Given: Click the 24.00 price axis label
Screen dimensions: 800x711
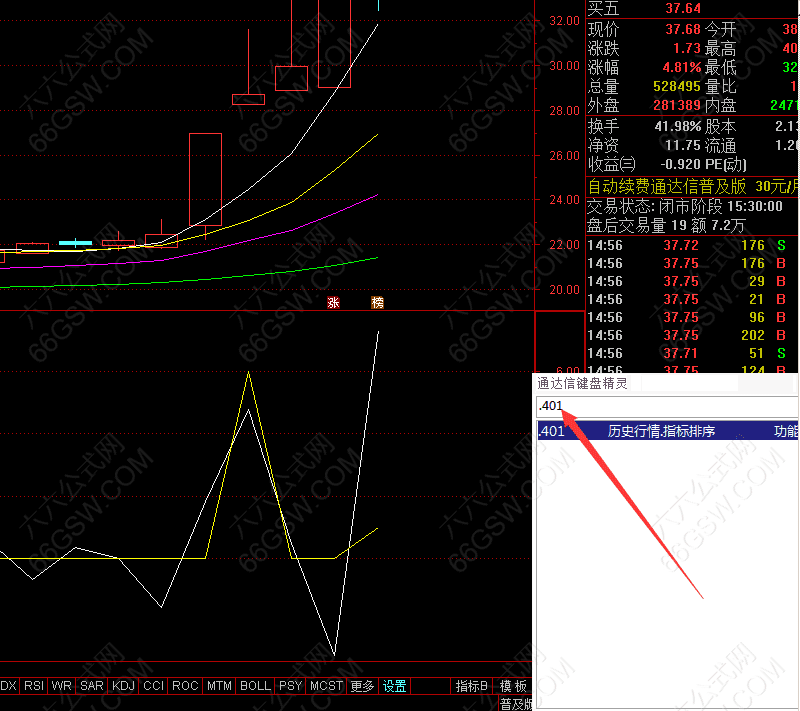Looking at the screenshot, I should (x=564, y=200).
